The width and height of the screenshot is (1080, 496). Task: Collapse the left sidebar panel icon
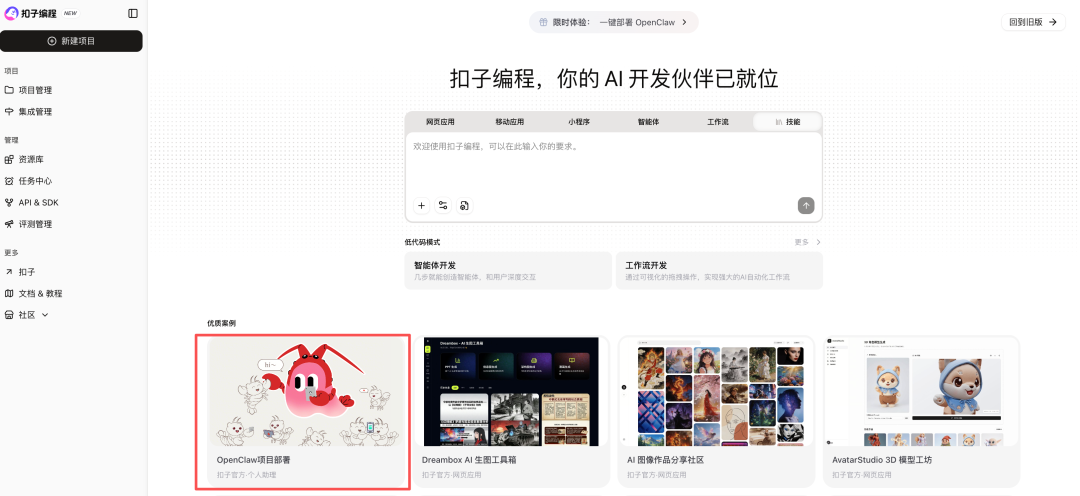pos(133,13)
